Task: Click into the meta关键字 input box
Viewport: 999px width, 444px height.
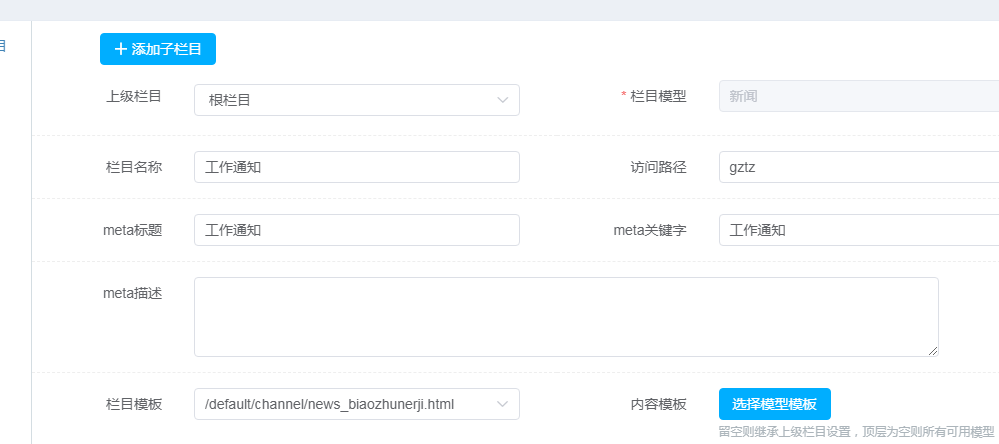Action: point(858,230)
